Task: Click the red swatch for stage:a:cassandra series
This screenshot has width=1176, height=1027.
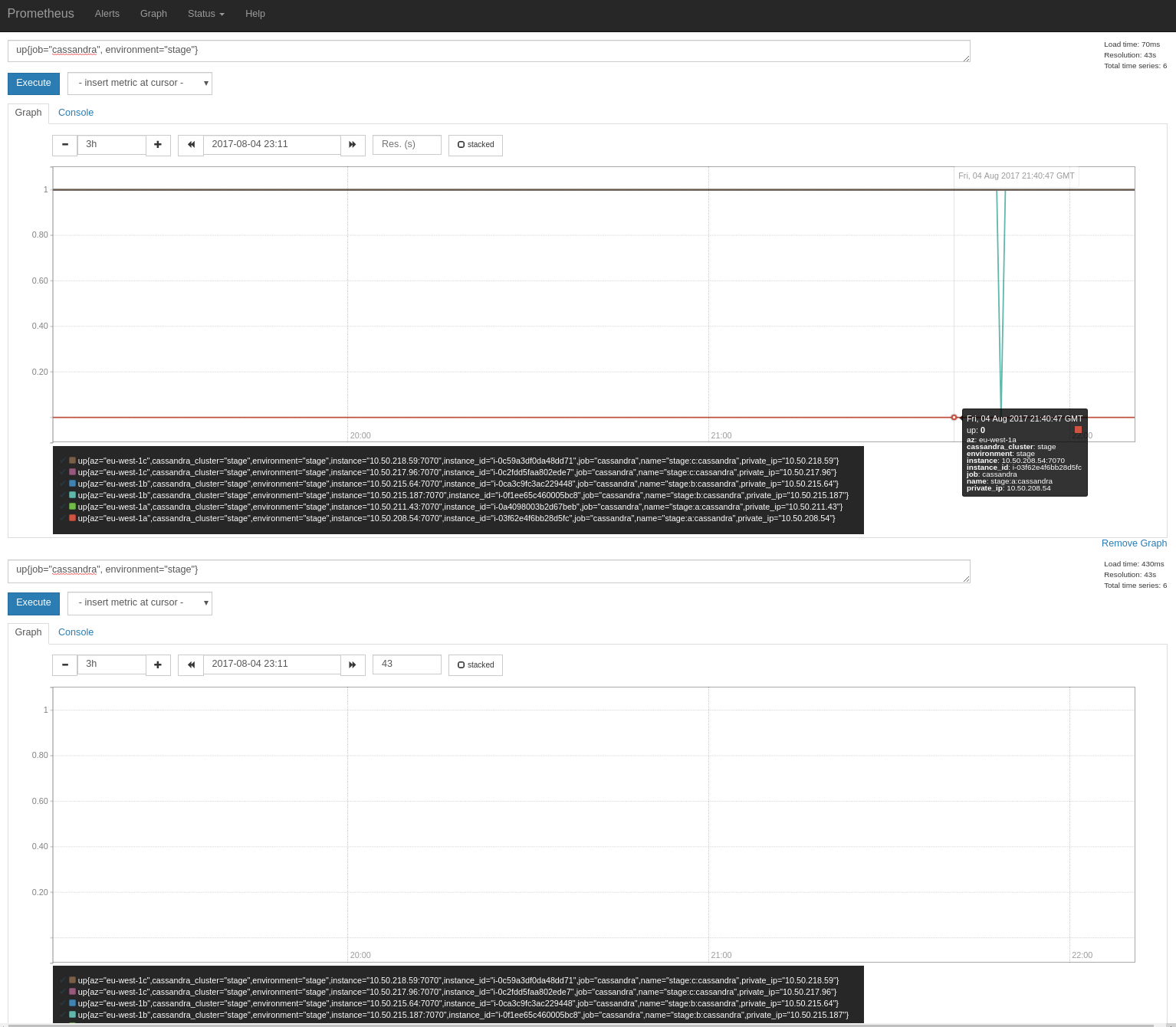Action: [x=71, y=518]
